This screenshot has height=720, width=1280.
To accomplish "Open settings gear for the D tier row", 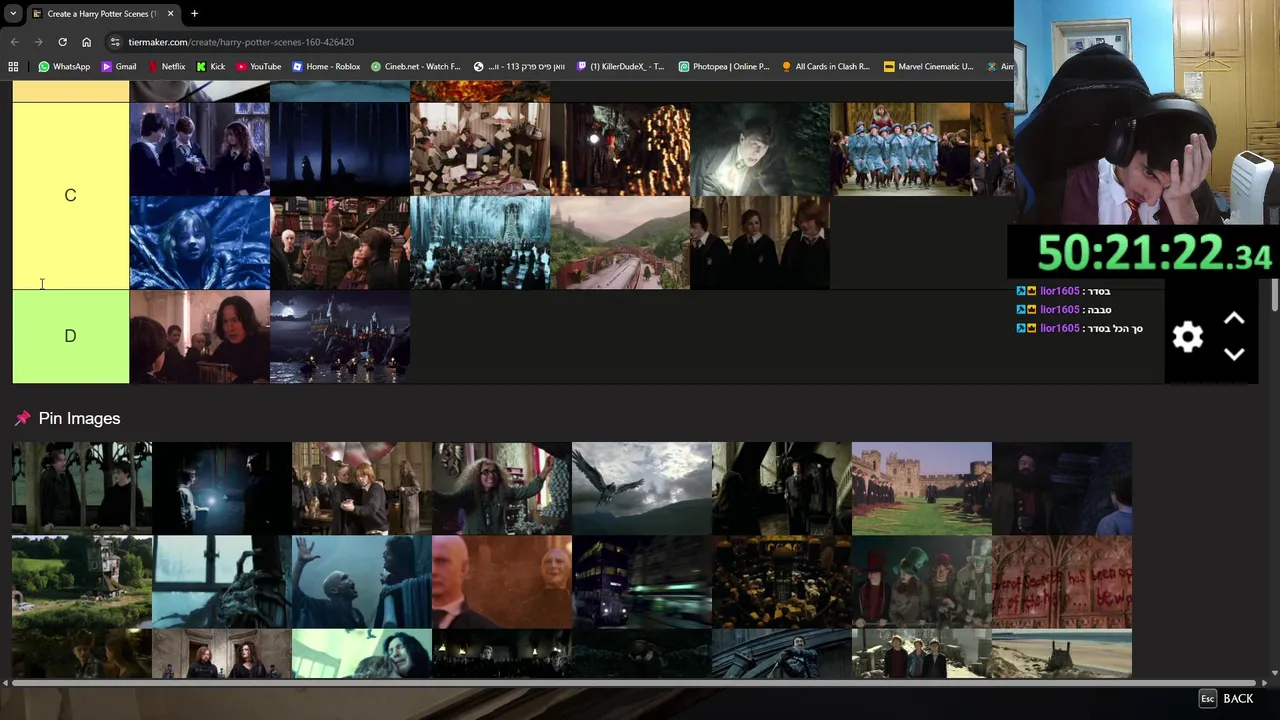I will point(1187,336).
